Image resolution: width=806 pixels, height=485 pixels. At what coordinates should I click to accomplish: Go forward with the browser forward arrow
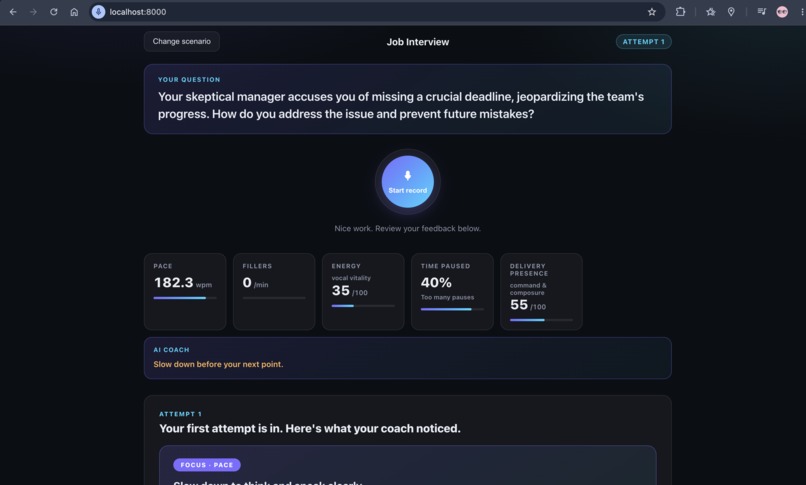(x=33, y=12)
